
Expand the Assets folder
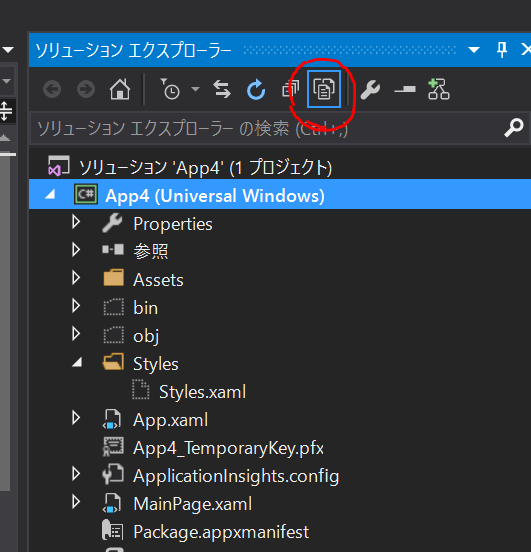[76, 278]
